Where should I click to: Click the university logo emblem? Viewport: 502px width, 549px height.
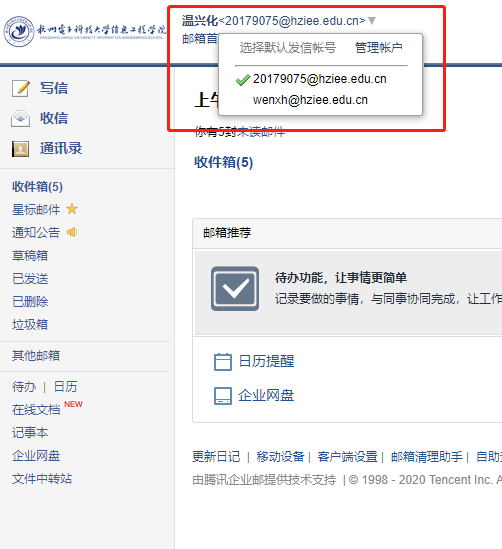(19, 31)
